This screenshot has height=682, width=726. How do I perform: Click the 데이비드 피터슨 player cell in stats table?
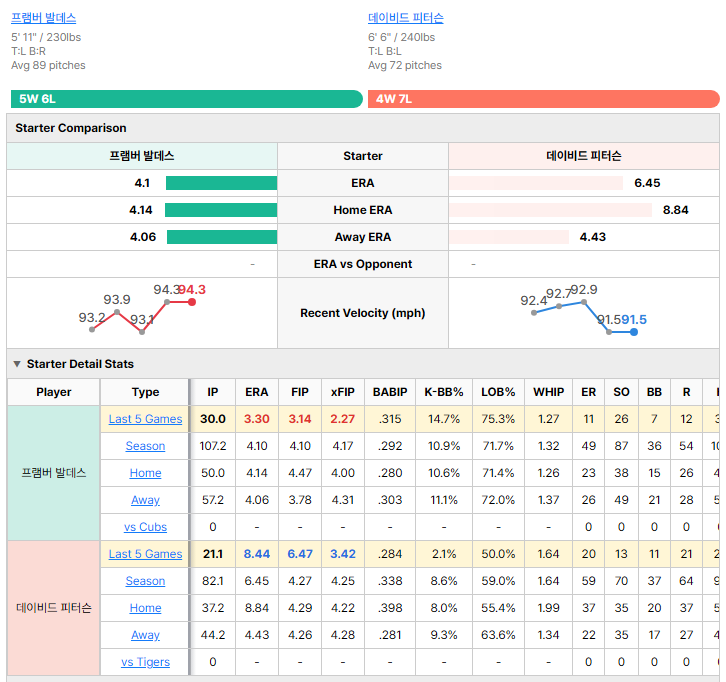point(54,608)
